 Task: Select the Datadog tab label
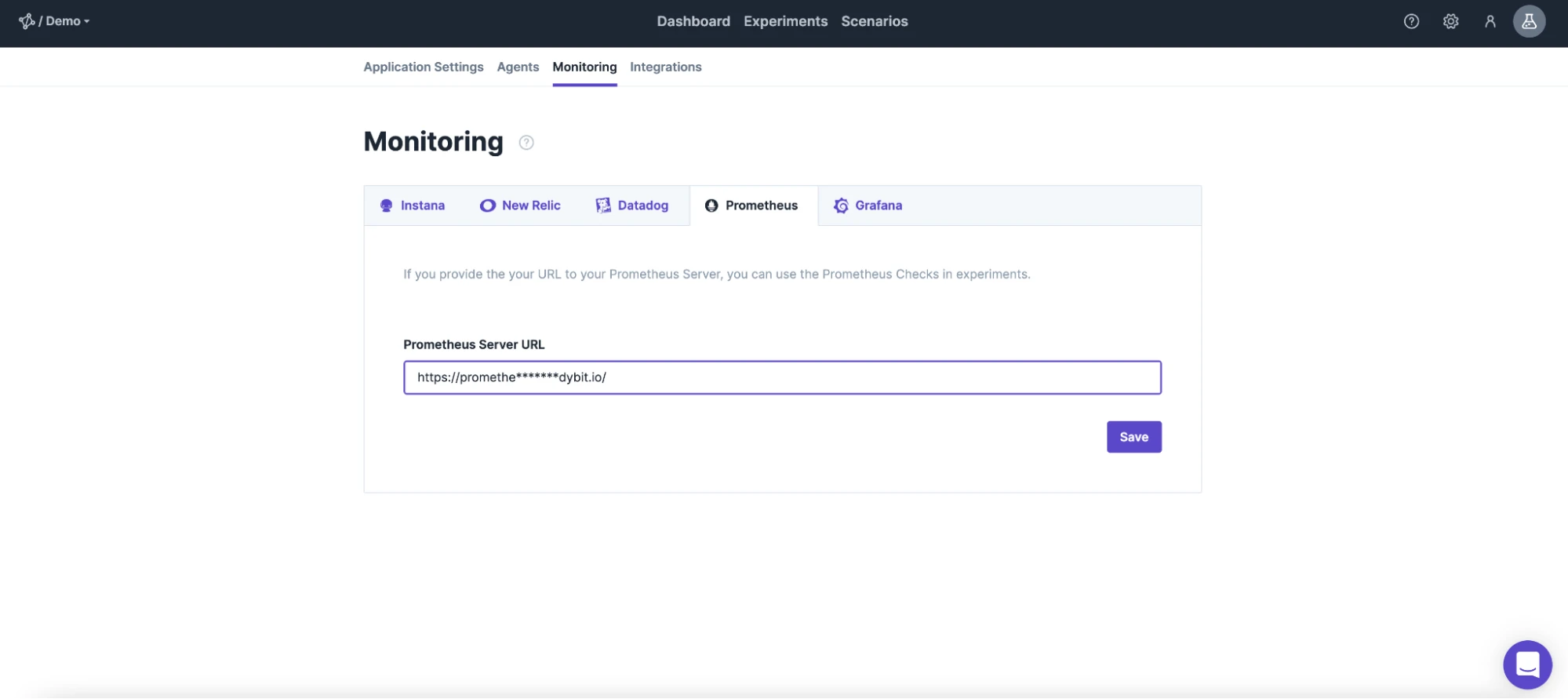642,206
